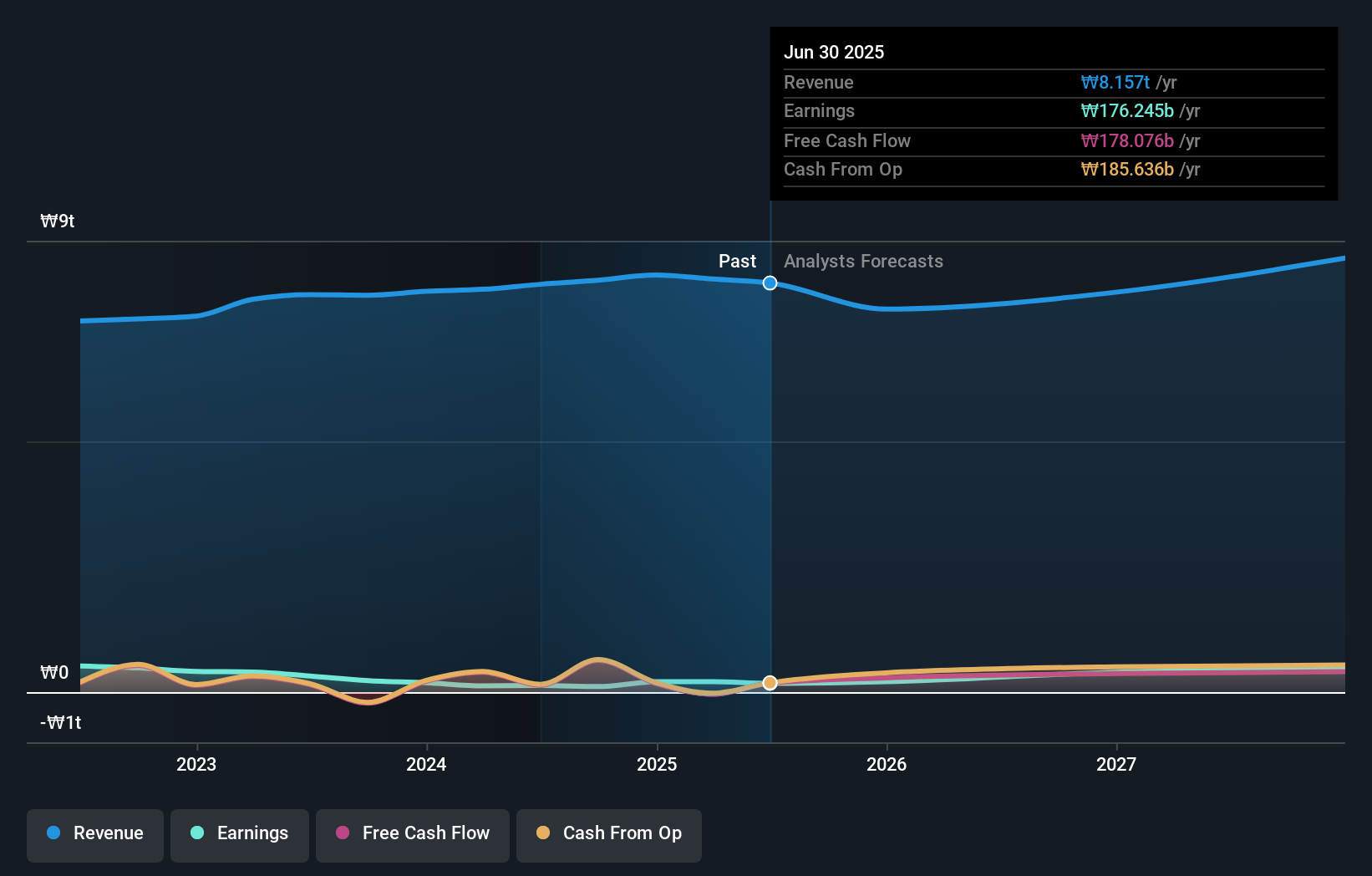1372x876 pixels.
Task: Click the pink Free Cash Flow legend dot
Action: tap(343, 833)
